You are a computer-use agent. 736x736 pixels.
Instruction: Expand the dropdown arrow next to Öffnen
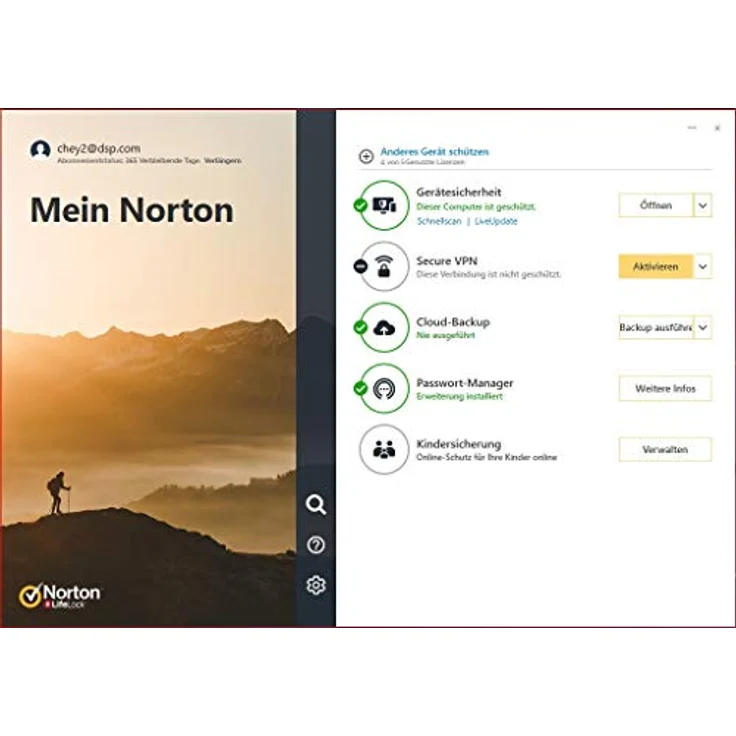(703, 205)
